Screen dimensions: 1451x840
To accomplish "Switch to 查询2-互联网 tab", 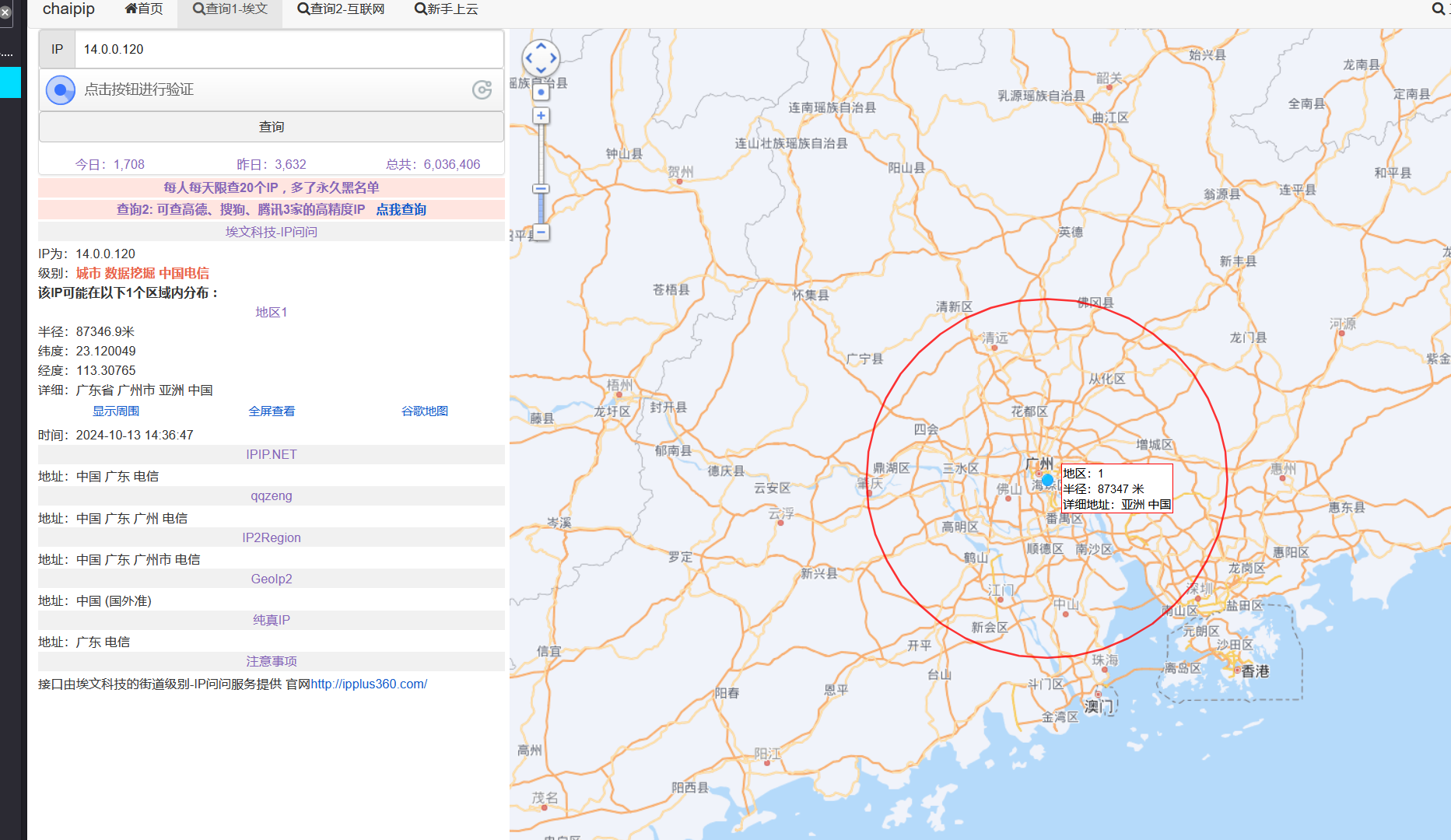I will click(x=341, y=9).
